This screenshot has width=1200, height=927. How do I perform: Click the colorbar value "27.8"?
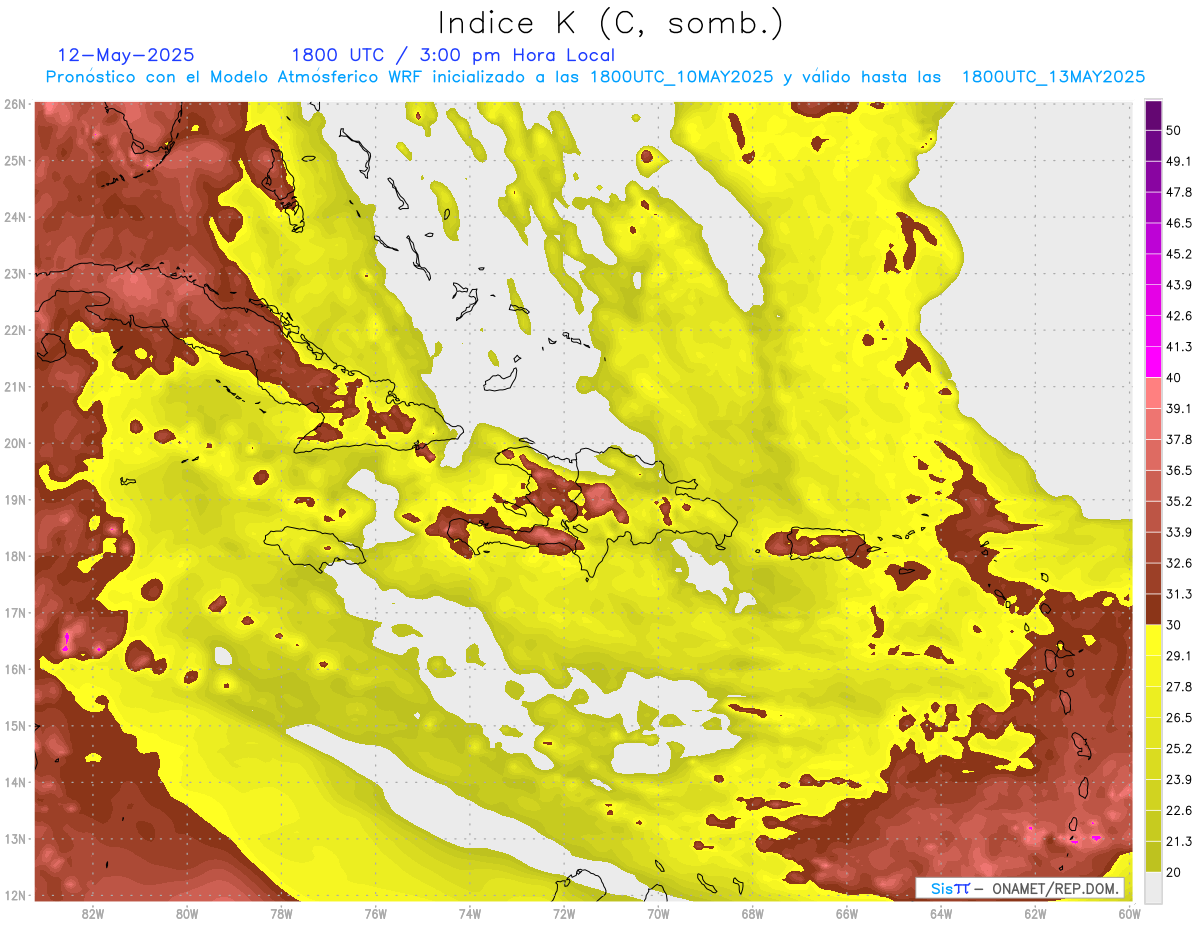[1180, 687]
